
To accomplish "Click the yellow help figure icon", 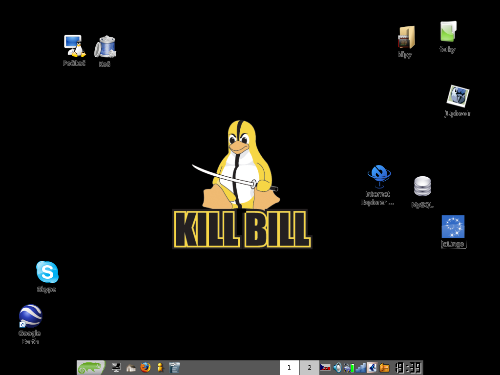I will (x=160, y=367).
